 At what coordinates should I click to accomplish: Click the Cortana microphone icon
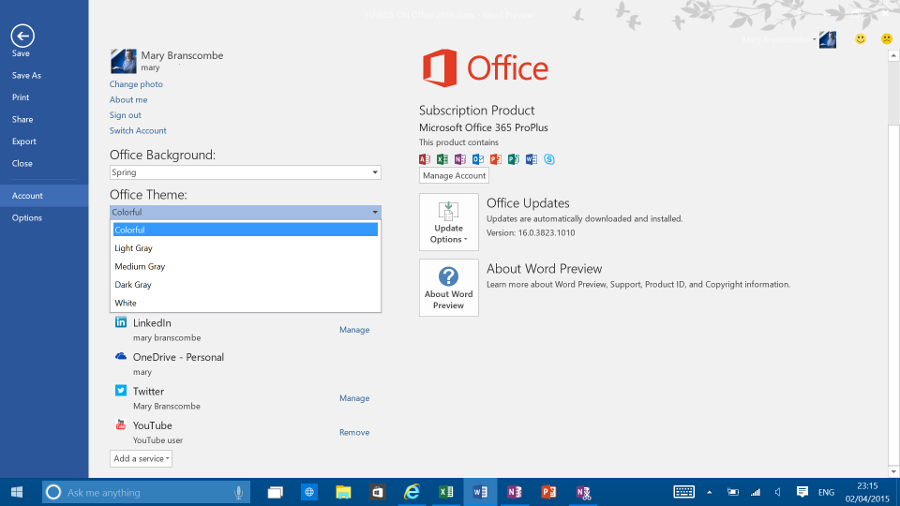238,492
